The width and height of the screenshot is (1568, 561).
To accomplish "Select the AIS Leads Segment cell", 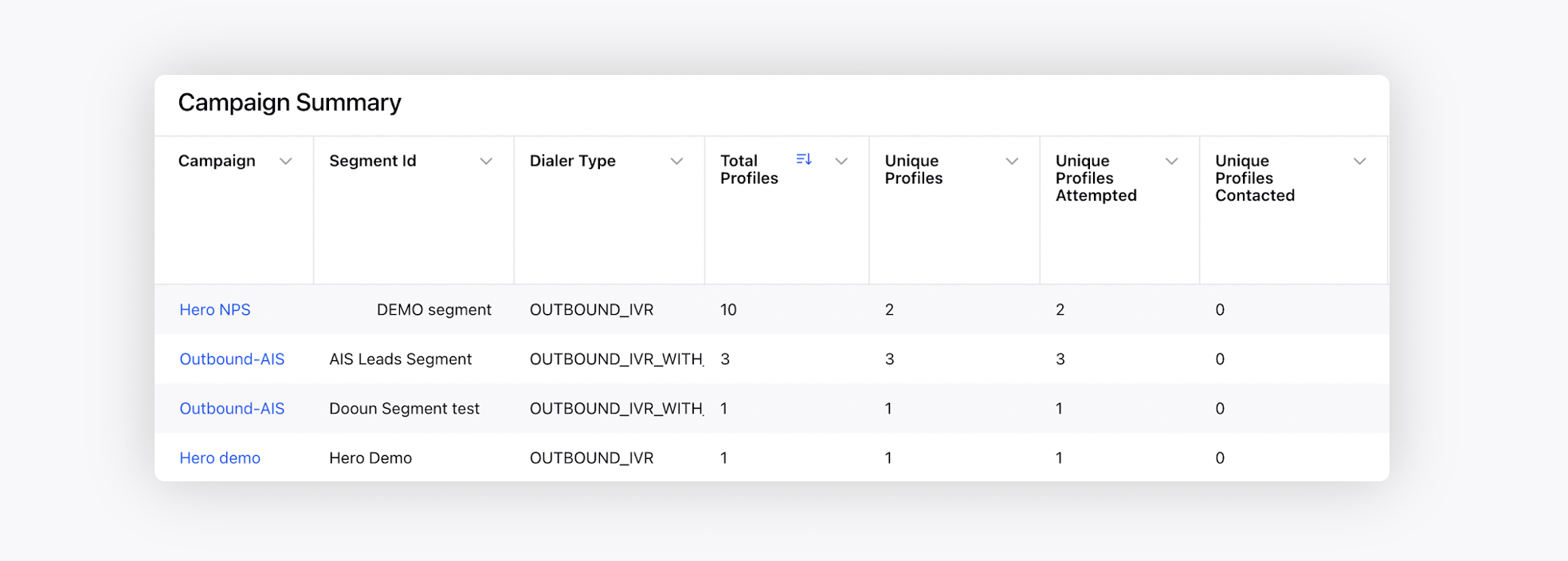I will coord(400,359).
